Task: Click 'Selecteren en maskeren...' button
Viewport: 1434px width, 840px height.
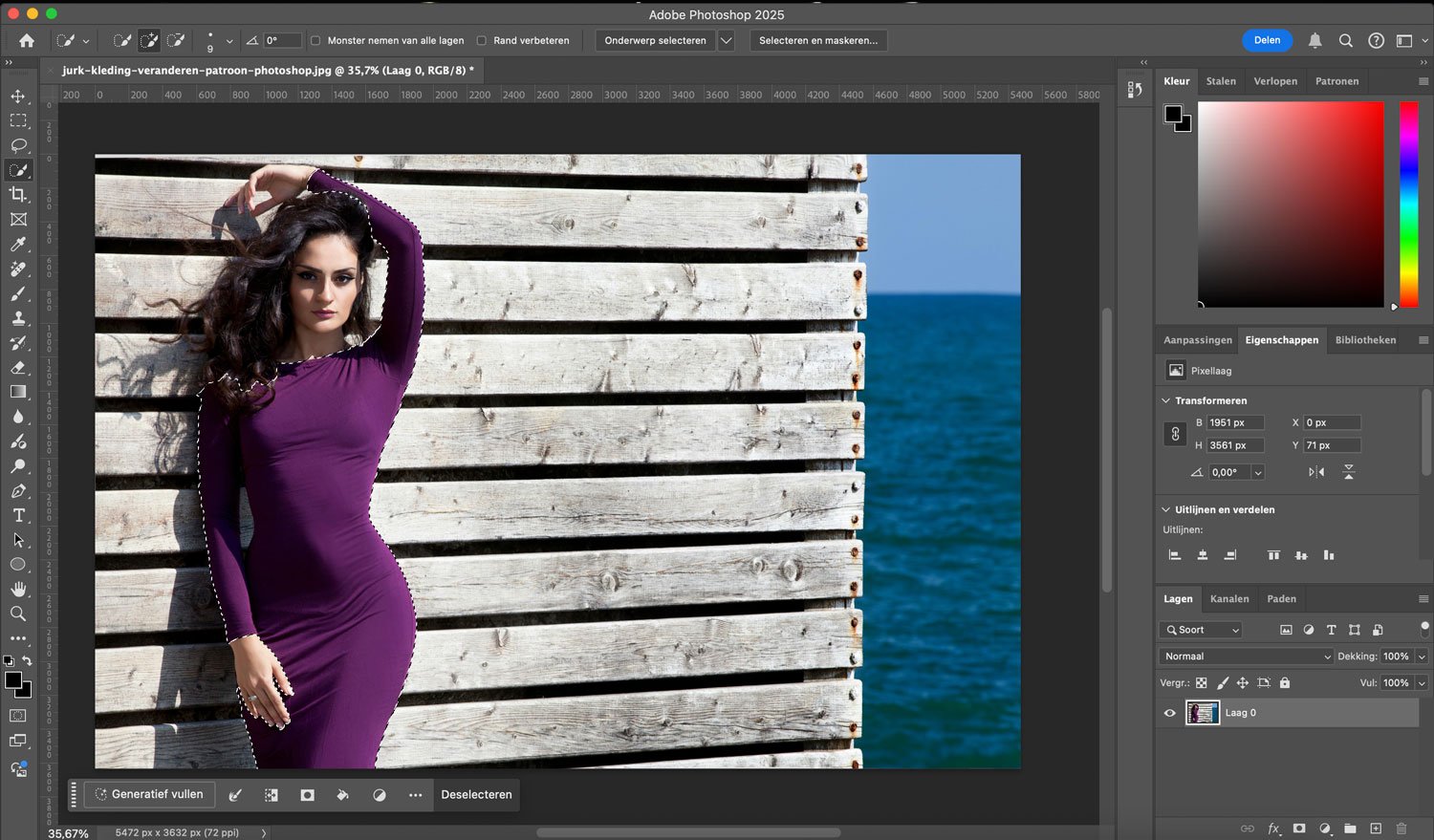Action: pyautogui.click(x=818, y=40)
